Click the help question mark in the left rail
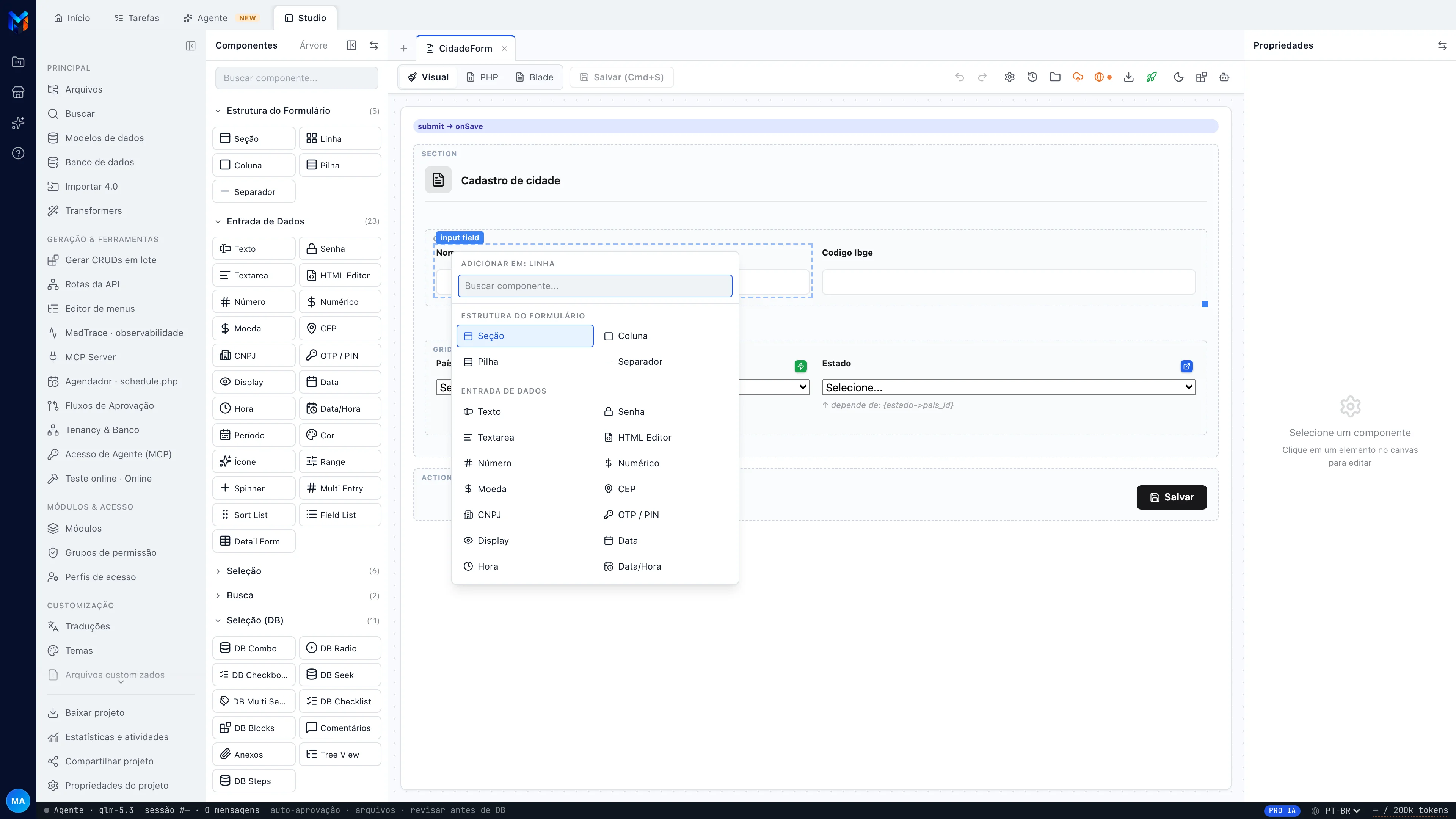Viewport: 1456px width, 819px height. click(x=18, y=153)
